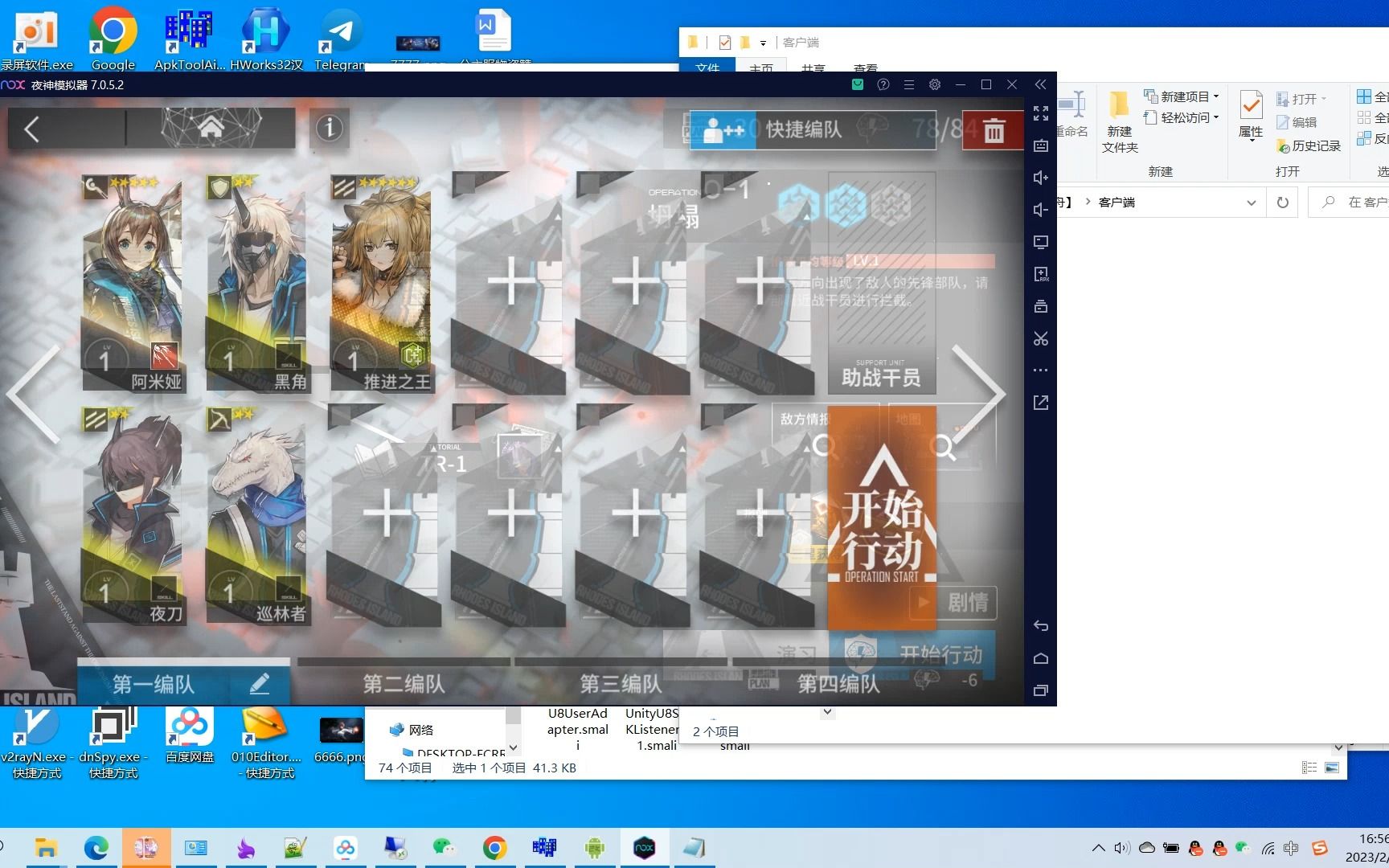The image size is (1389, 868).
Task: Install APK via Nox sidebar icon
Action: click(1041, 274)
